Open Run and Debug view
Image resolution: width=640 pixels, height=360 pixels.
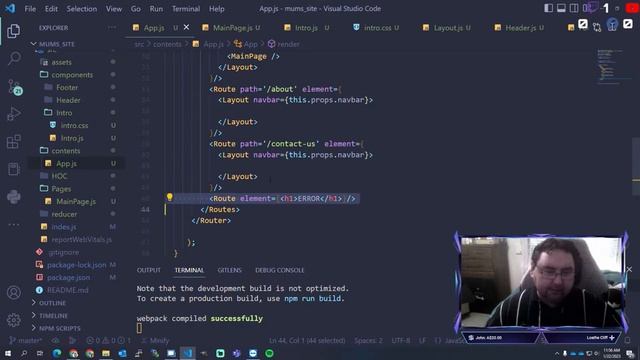[13, 114]
